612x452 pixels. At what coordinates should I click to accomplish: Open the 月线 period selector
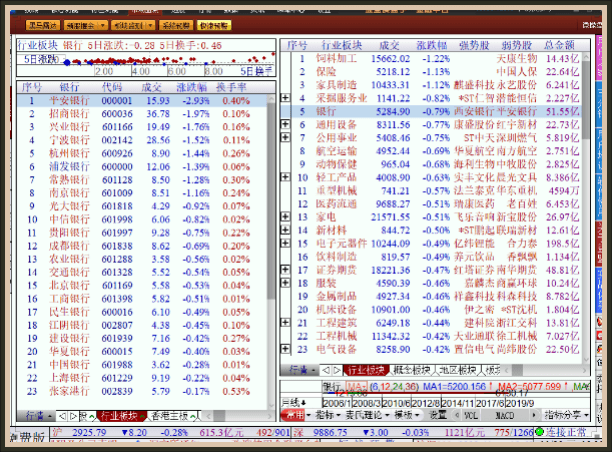point(294,402)
